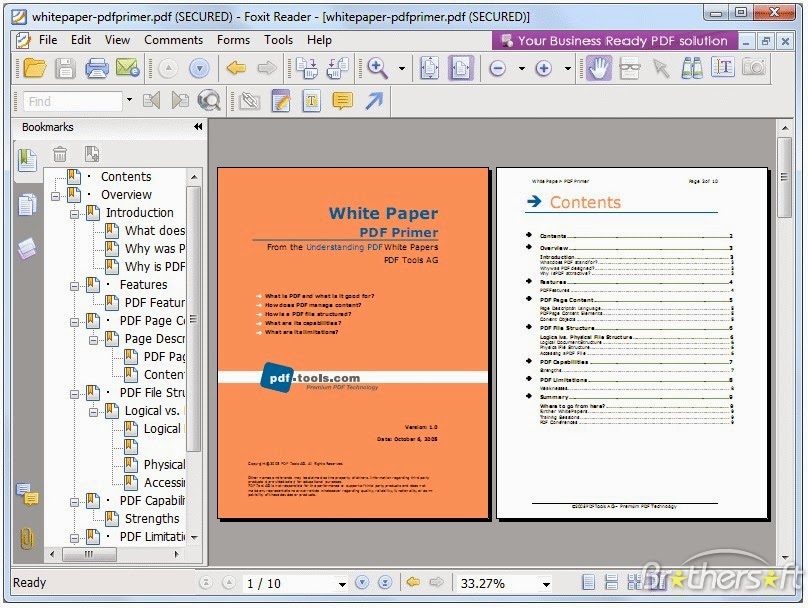Viewport: 808px width, 608px height.
Task: Open the Comments menu
Action: pos(174,40)
